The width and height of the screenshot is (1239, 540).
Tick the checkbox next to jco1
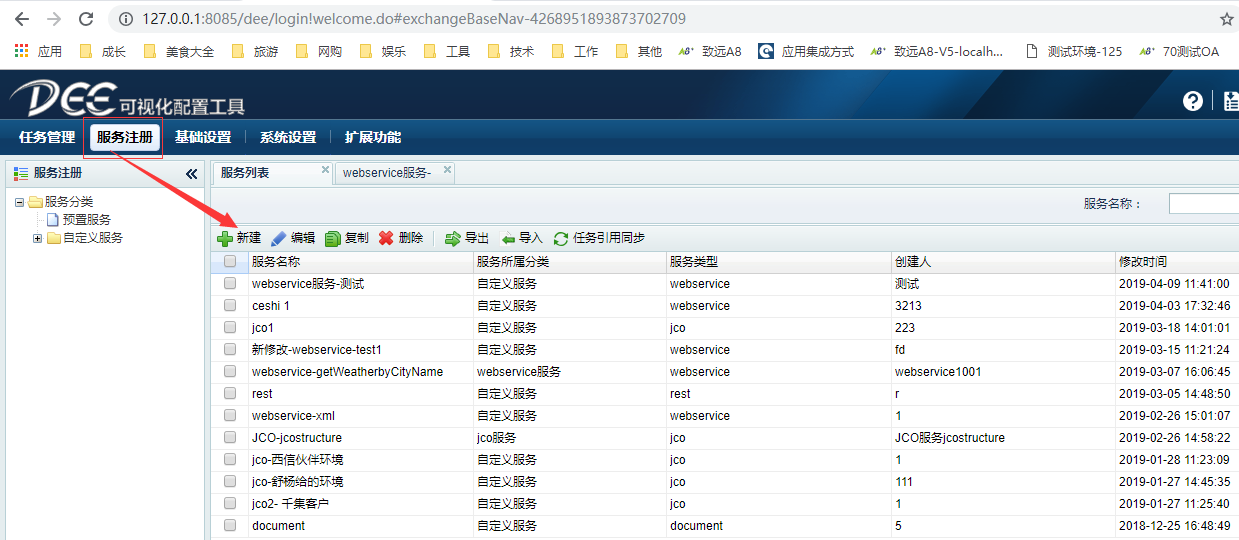(x=230, y=328)
